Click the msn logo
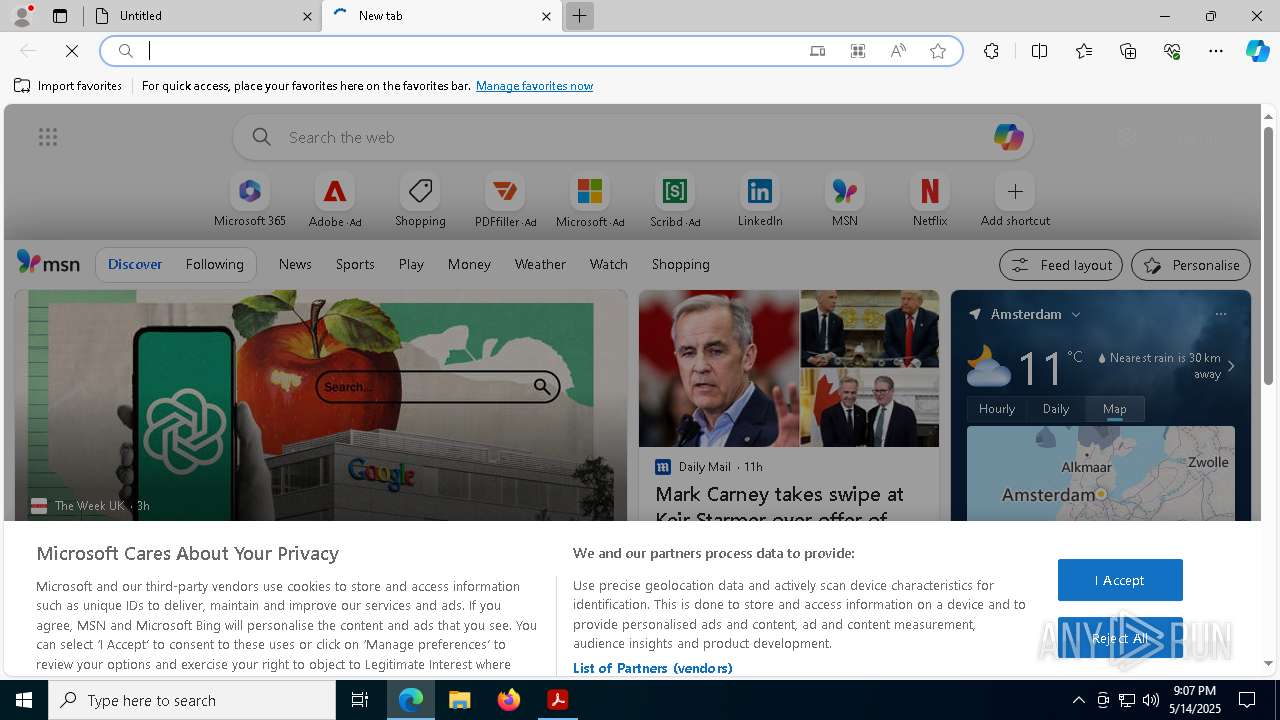Screen dimensions: 1280x720 pyautogui.click(x=48, y=263)
